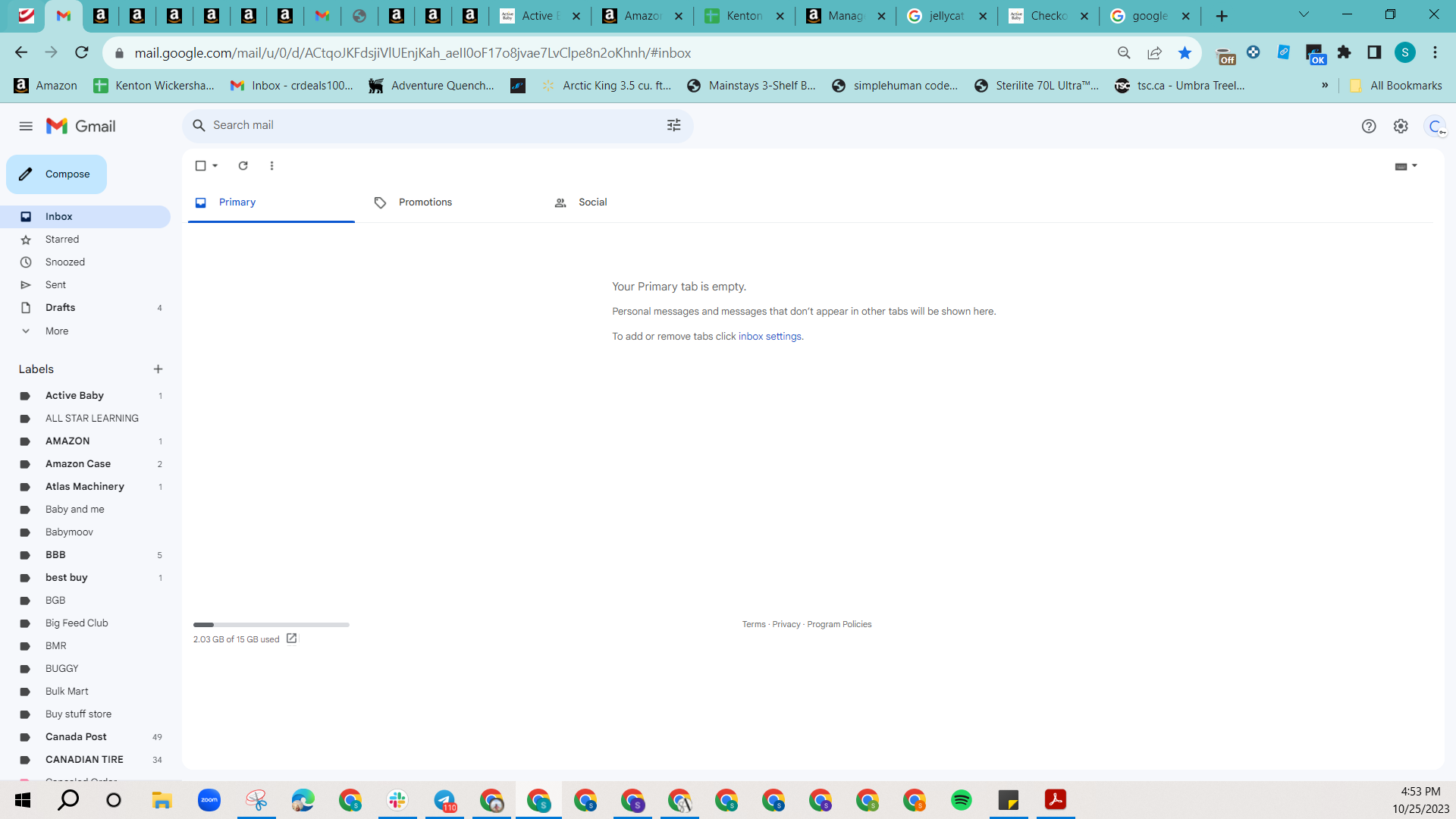The image size is (1456, 819).
Task: Open the Atlas Machinery label
Action: (x=85, y=487)
